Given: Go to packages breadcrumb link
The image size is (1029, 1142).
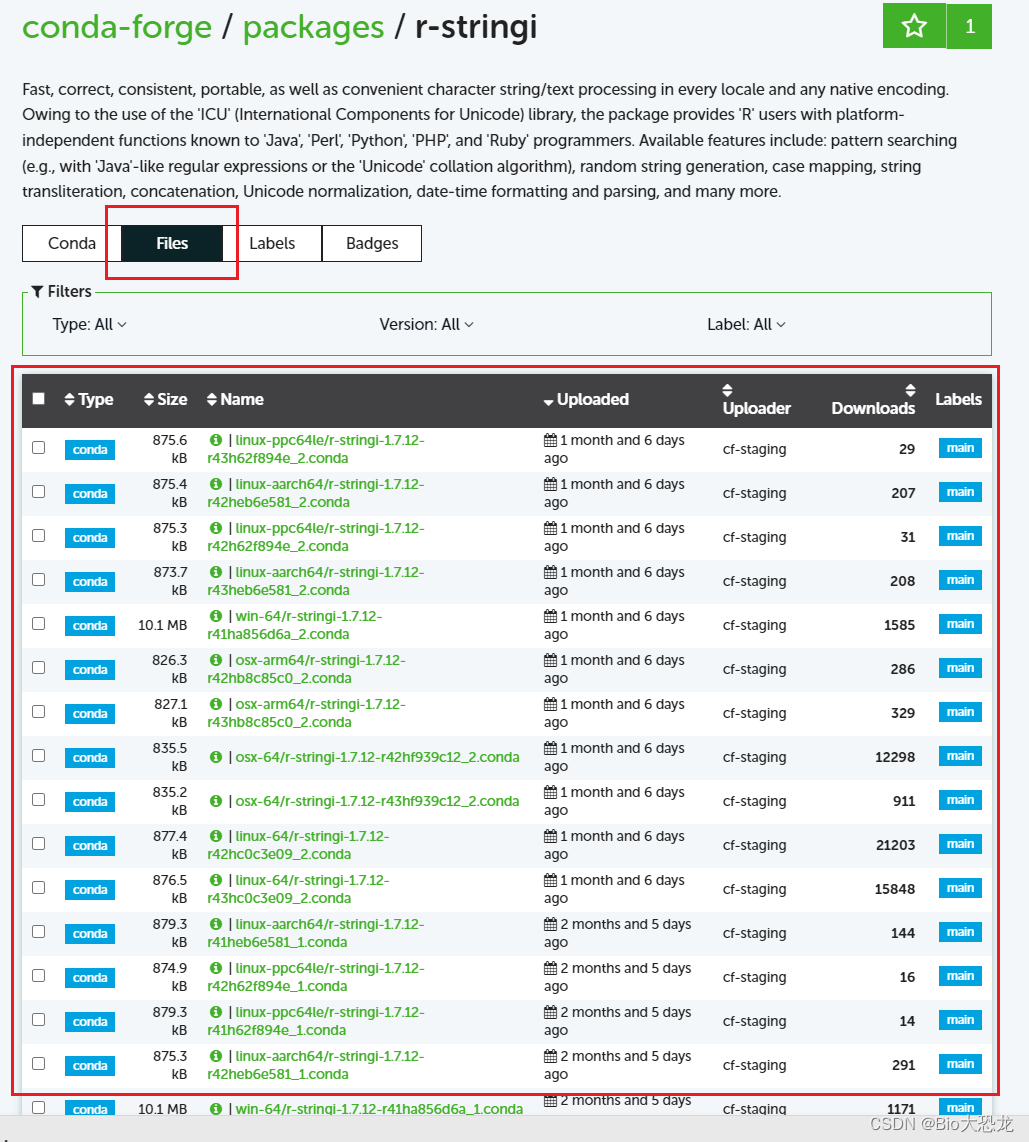Looking at the screenshot, I should (313, 27).
